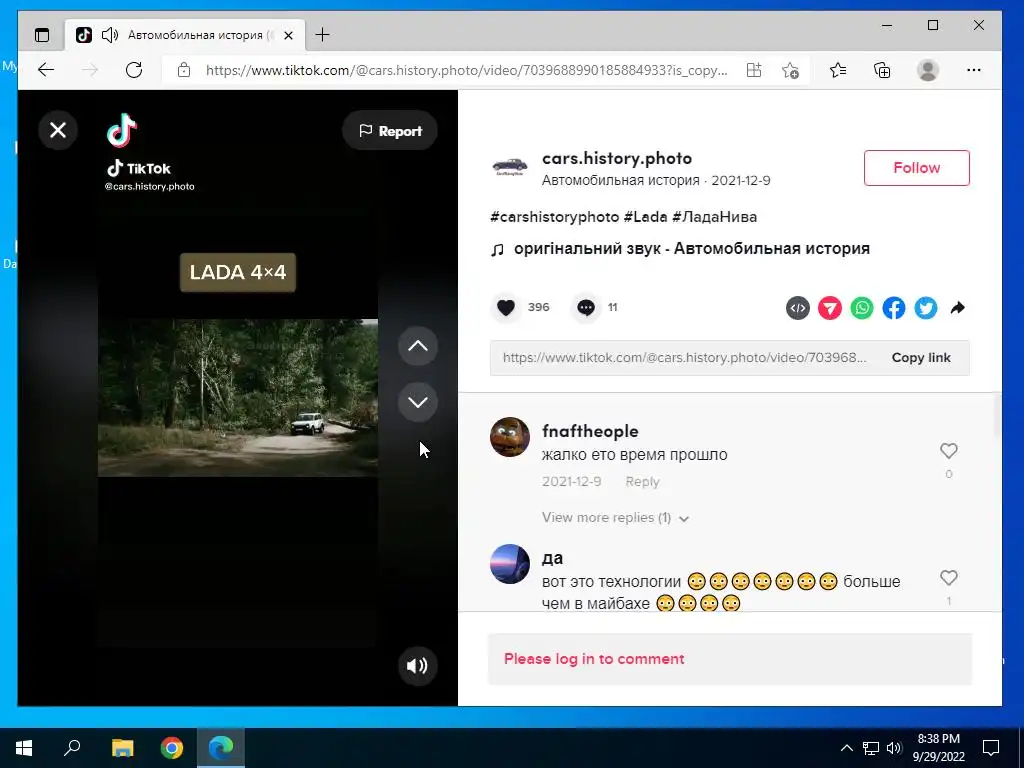Like the comment by да
Viewport: 1024px width, 768px height.
click(948, 577)
